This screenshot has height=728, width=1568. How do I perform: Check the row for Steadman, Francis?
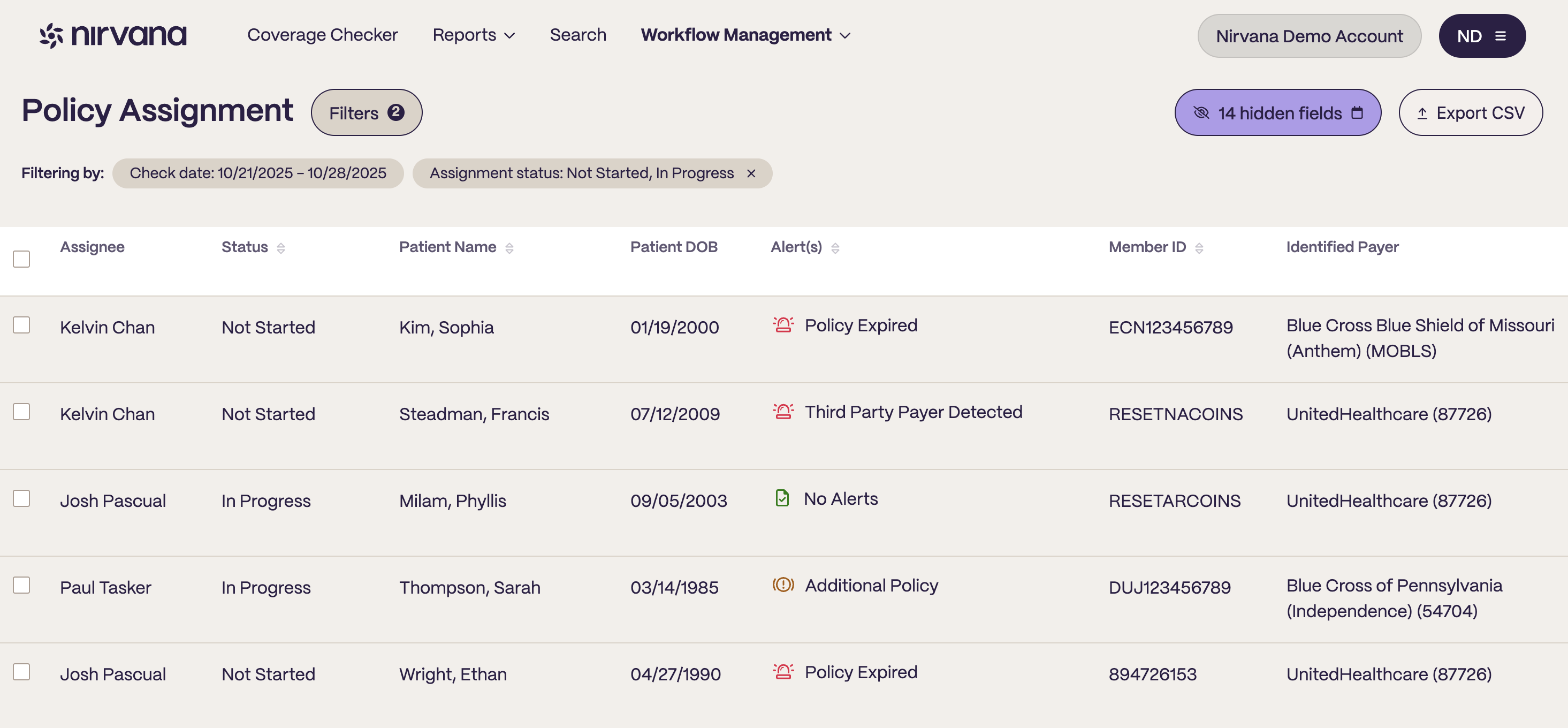click(x=21, y=412)
